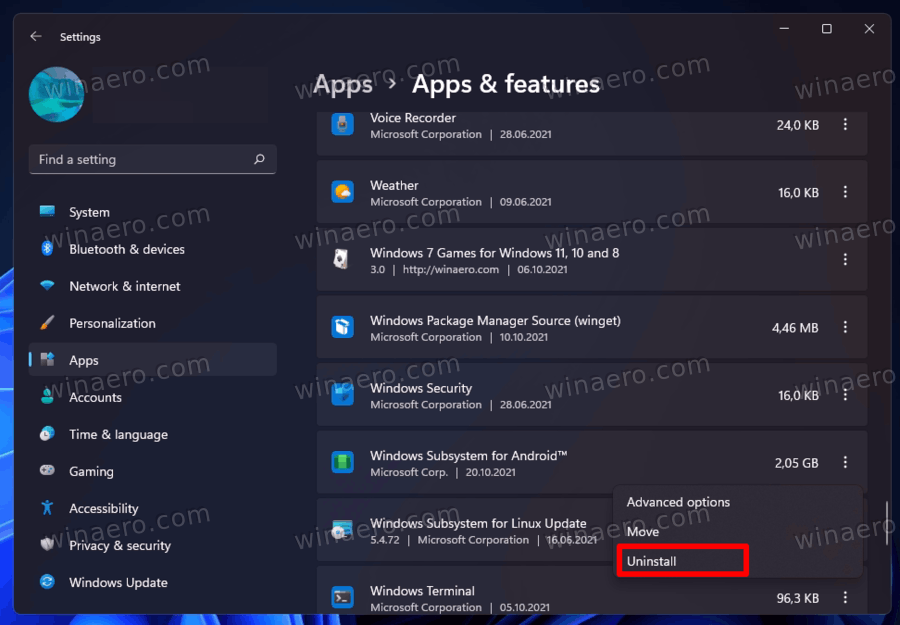
Task: Open more options for Voice Recorder
Action: pyautogui.click(x=845, y=125)
